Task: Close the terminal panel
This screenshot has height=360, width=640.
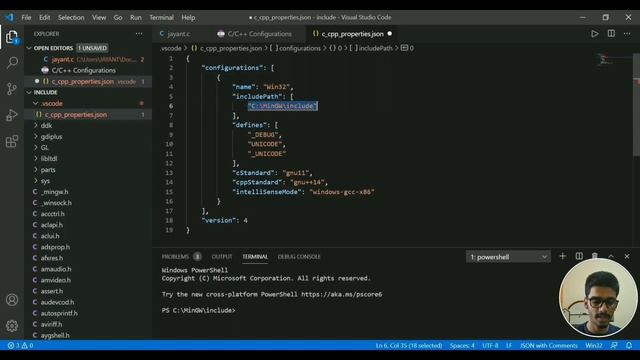Action: (627, 256)
